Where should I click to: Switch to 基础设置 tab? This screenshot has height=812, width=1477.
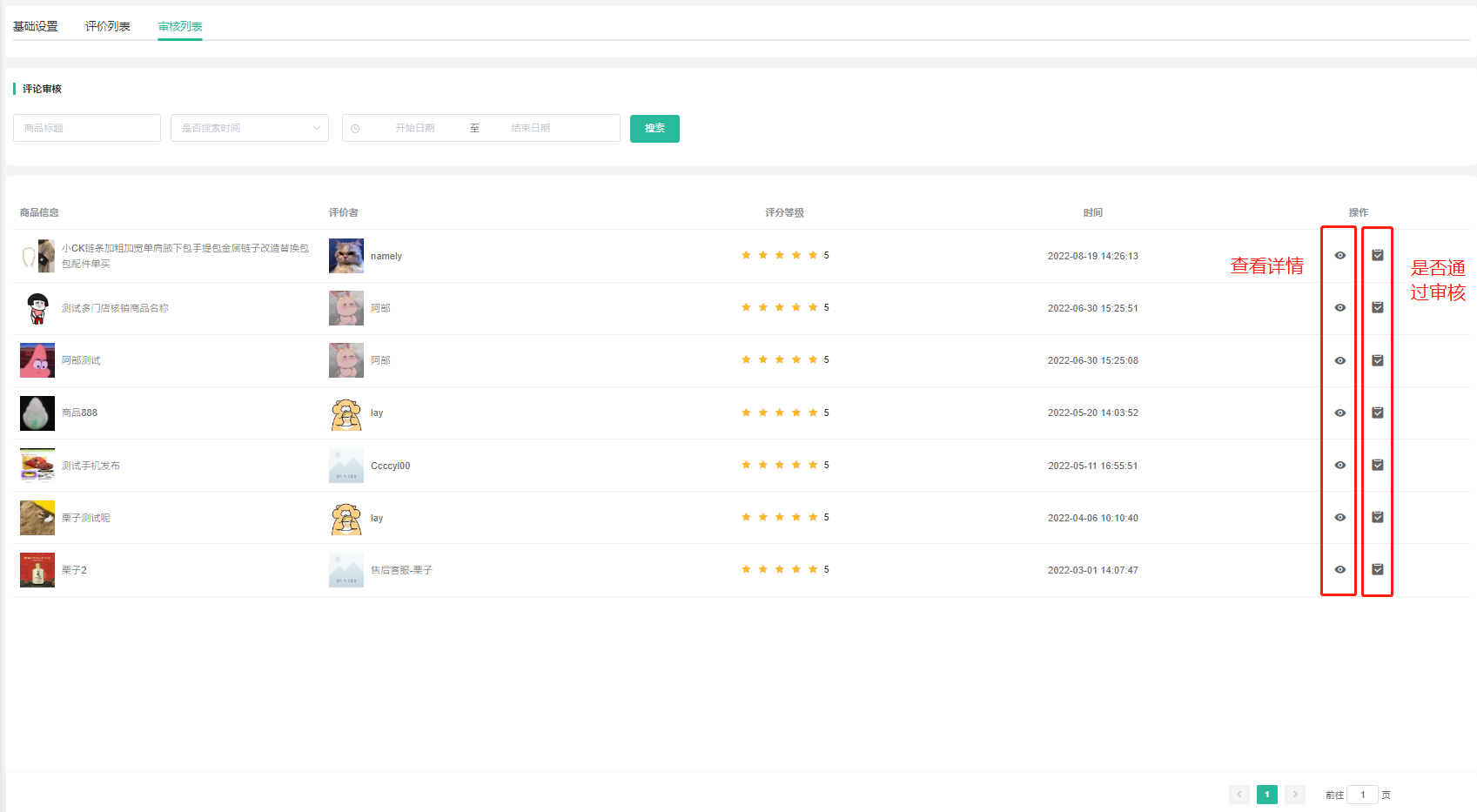coord(36,26)
